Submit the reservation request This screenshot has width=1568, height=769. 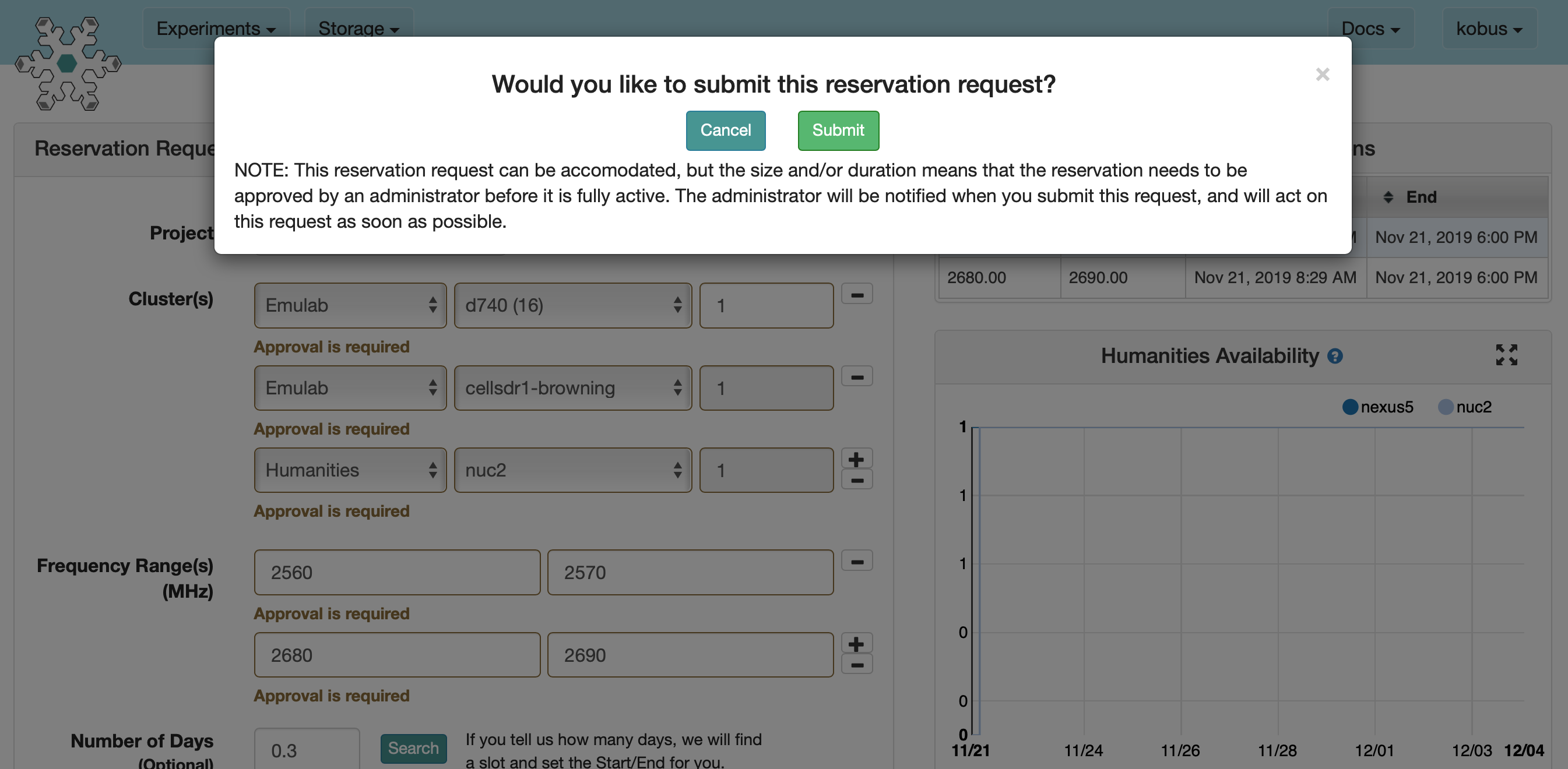click(838, 130)
